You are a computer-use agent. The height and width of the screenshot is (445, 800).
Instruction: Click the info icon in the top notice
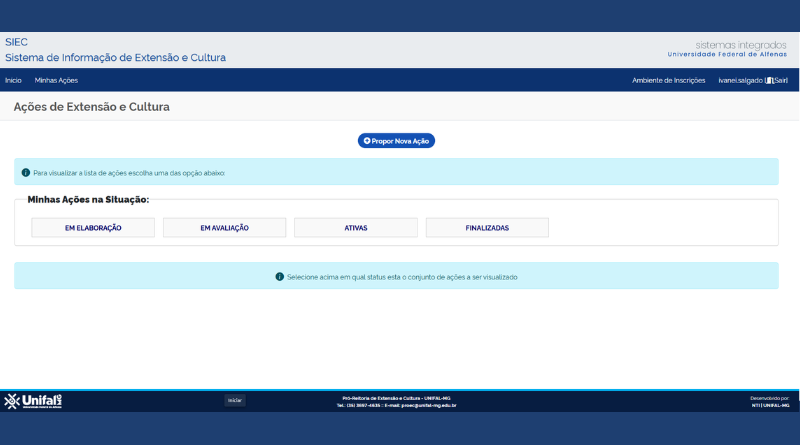pyautogui.click(x=26, y=172)
